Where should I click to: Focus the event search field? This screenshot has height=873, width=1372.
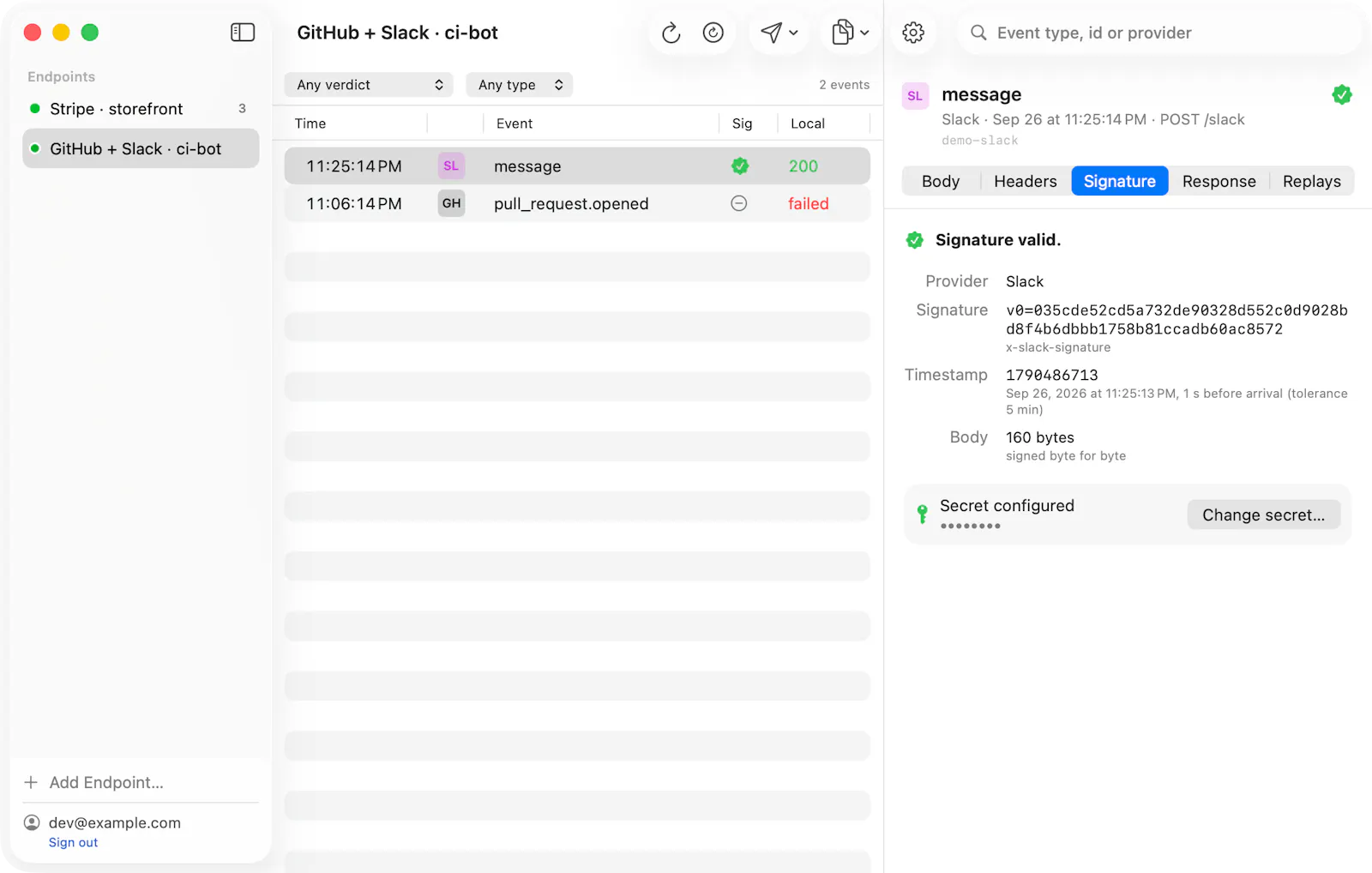pos(1159,33)
